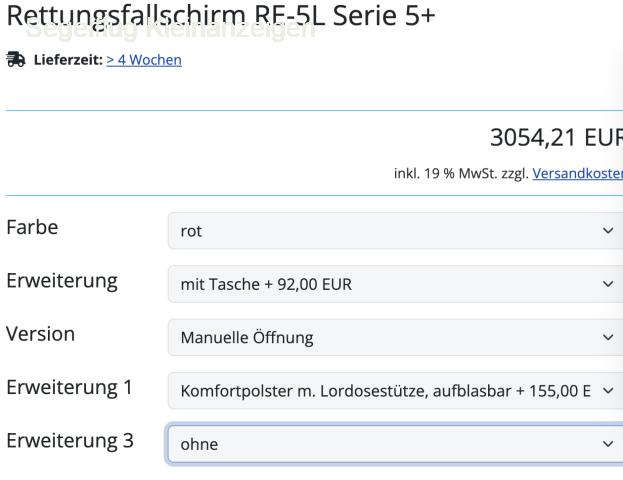Click the delivery truck icon
Image resolution: width=623 pixels, height=480 pixels.
[x=14, y=60]
